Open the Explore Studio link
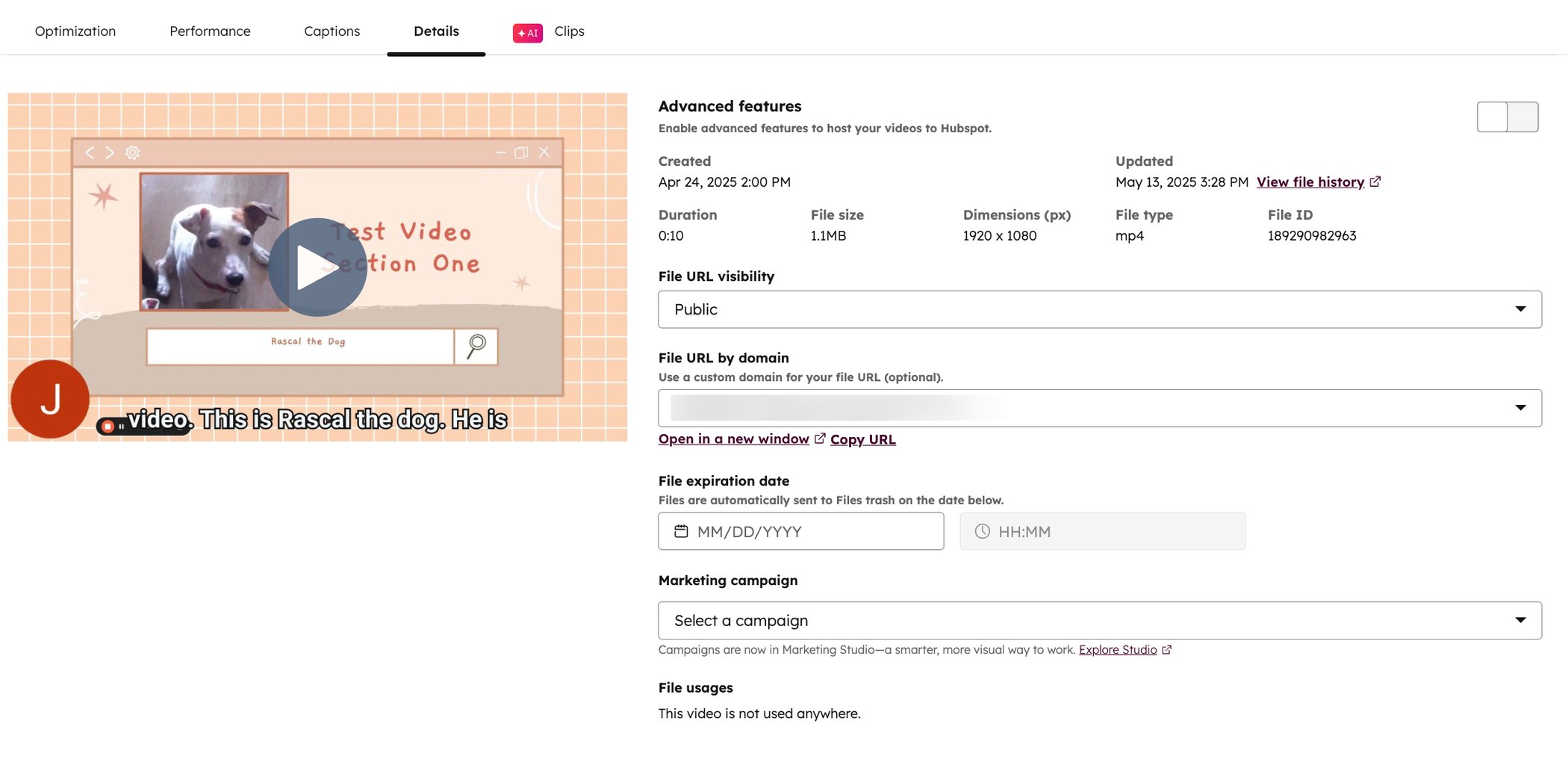1568x774 pixels. tap(1117, 650)
